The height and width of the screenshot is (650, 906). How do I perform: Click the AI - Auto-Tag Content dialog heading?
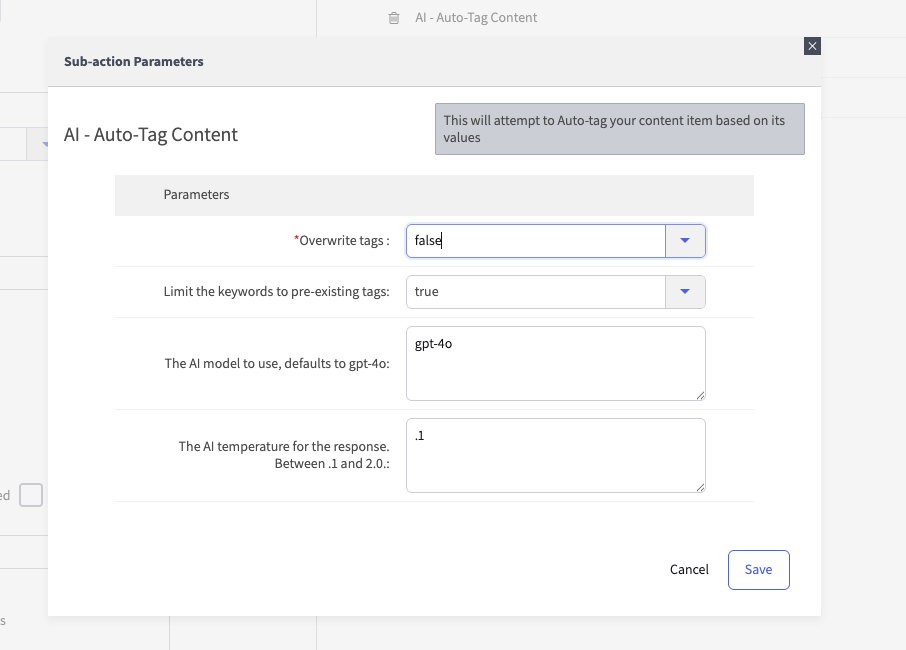coord(151,135)
